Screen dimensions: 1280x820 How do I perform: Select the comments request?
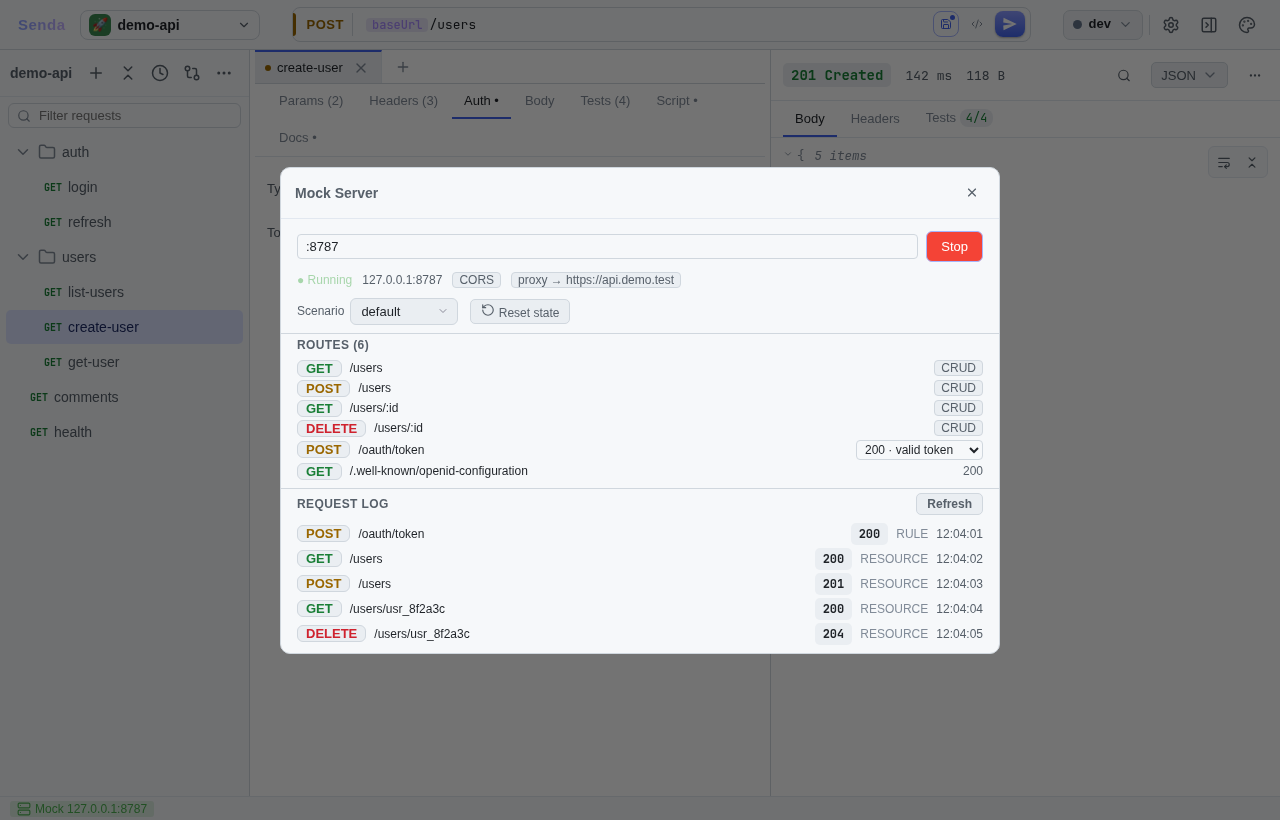pos(124,397)
